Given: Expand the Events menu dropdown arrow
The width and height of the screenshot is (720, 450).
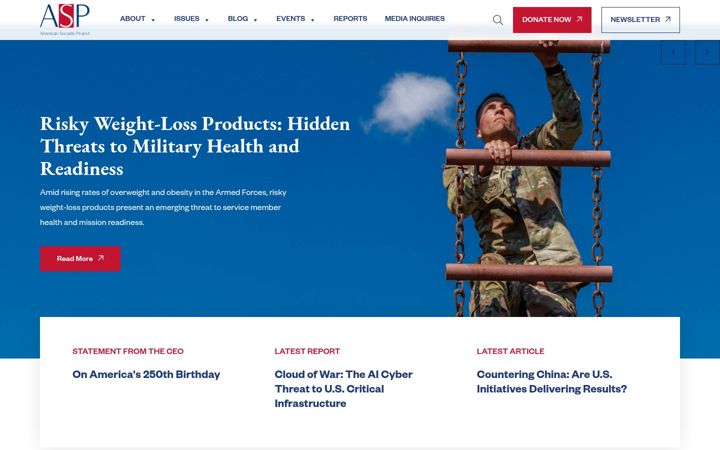Looking at the screenshot, I should (x=312, y=20).
